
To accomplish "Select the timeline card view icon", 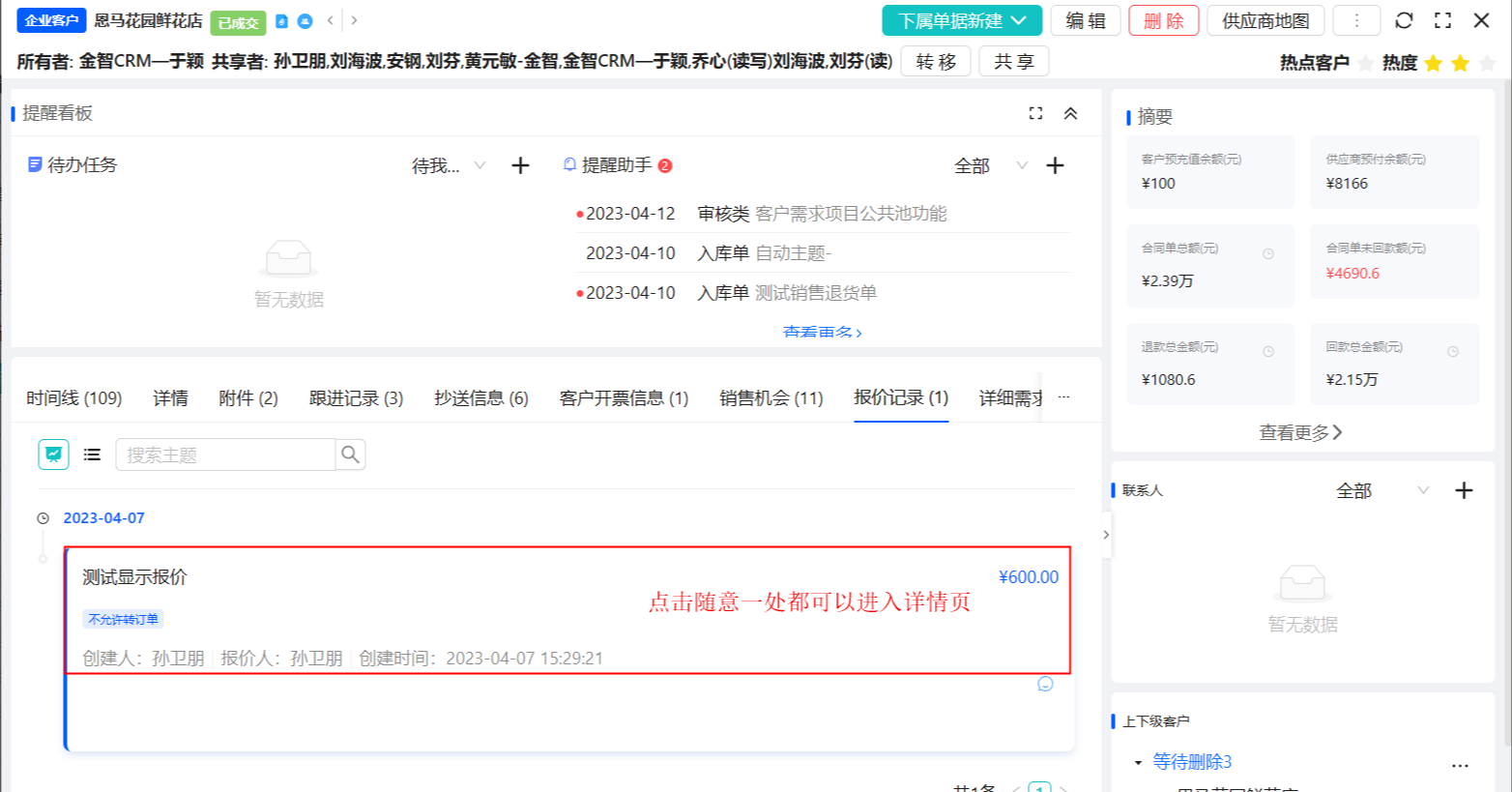I will pyautogui.click(x=54, y=455).
